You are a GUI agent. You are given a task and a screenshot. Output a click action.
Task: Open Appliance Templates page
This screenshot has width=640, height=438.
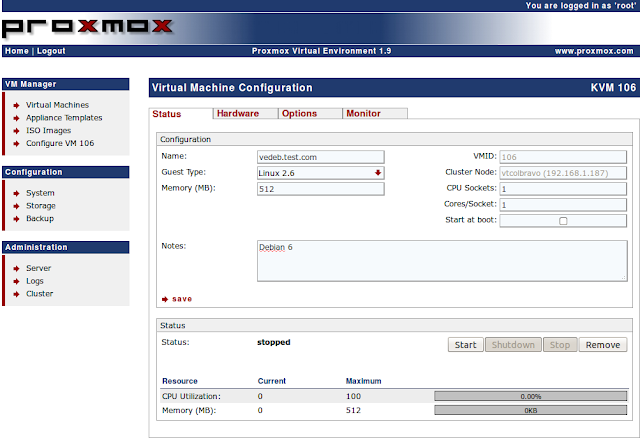tap(64, 118)
